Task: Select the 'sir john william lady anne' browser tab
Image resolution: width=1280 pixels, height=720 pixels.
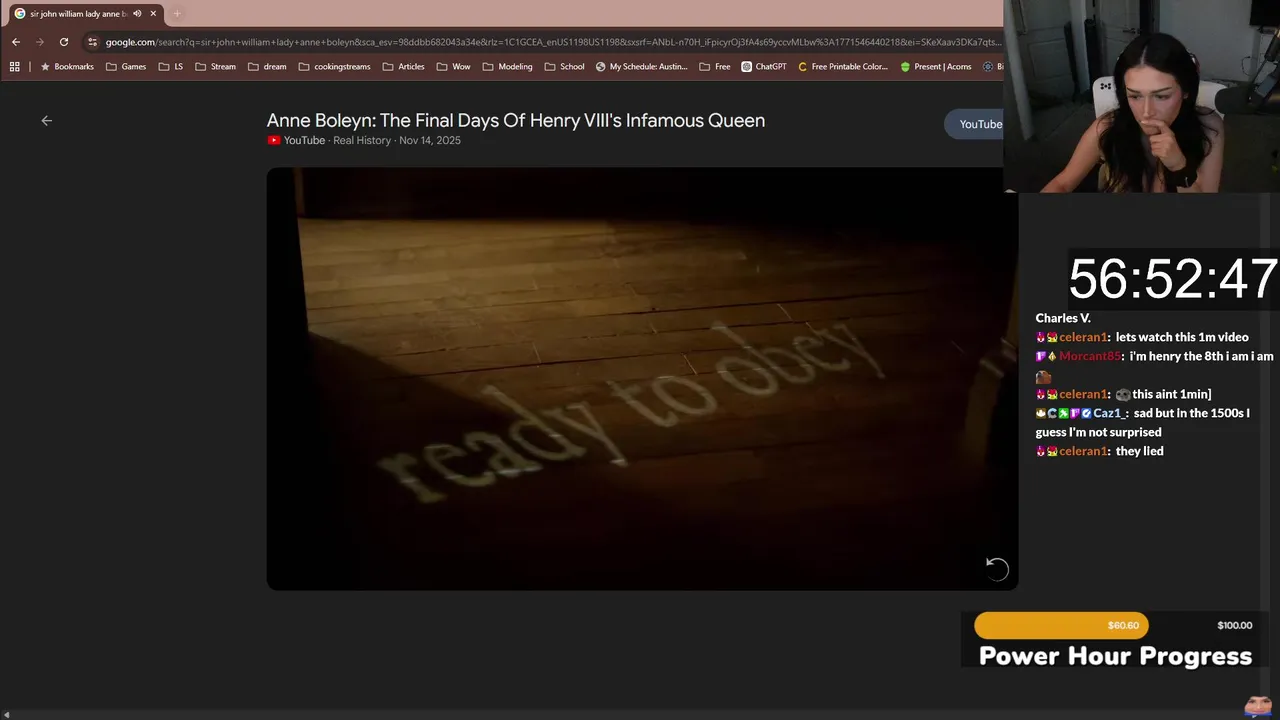Action: [x=85, y=14]
